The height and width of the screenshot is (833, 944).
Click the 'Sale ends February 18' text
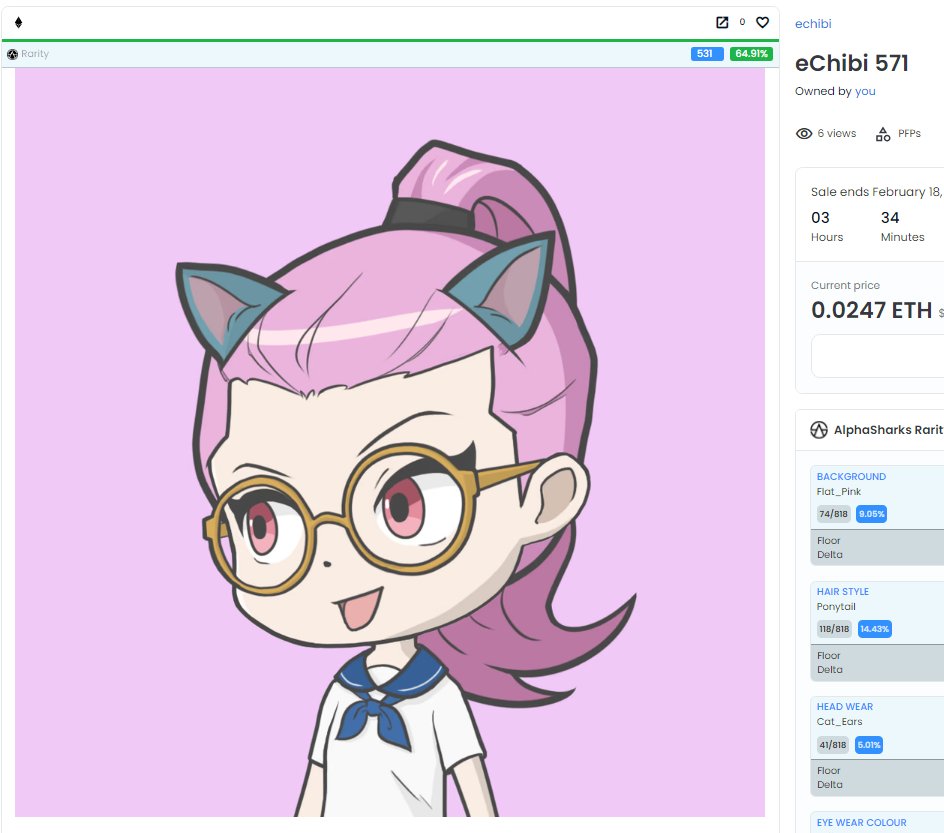tap(876, 191)
